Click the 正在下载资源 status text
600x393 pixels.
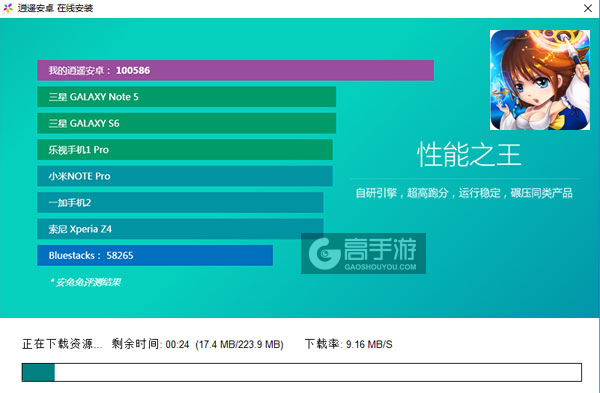pyautogui.click(x=62, y=344)
